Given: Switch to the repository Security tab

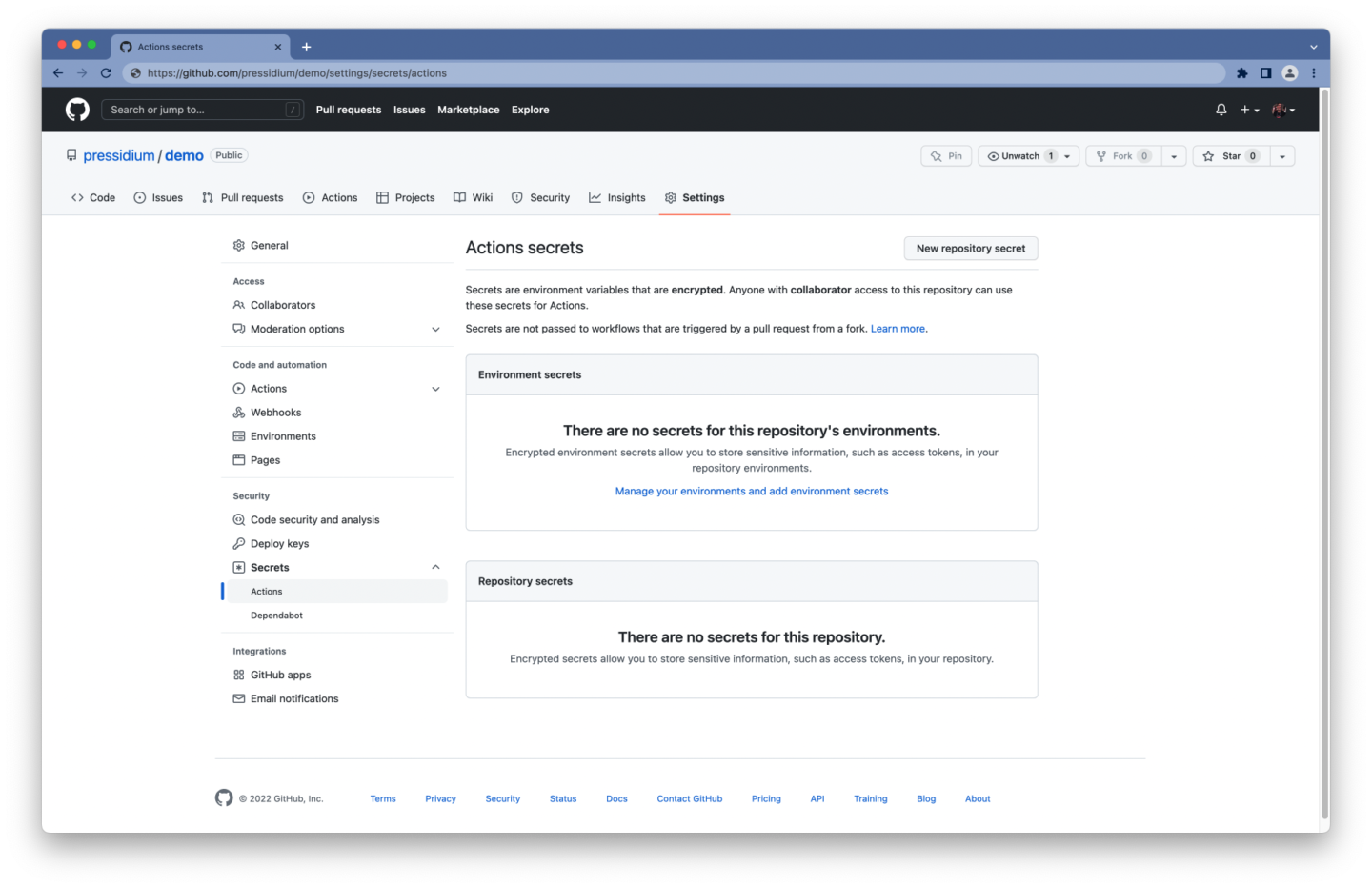Looking at the screenshot, I should [x=541, y=198].
